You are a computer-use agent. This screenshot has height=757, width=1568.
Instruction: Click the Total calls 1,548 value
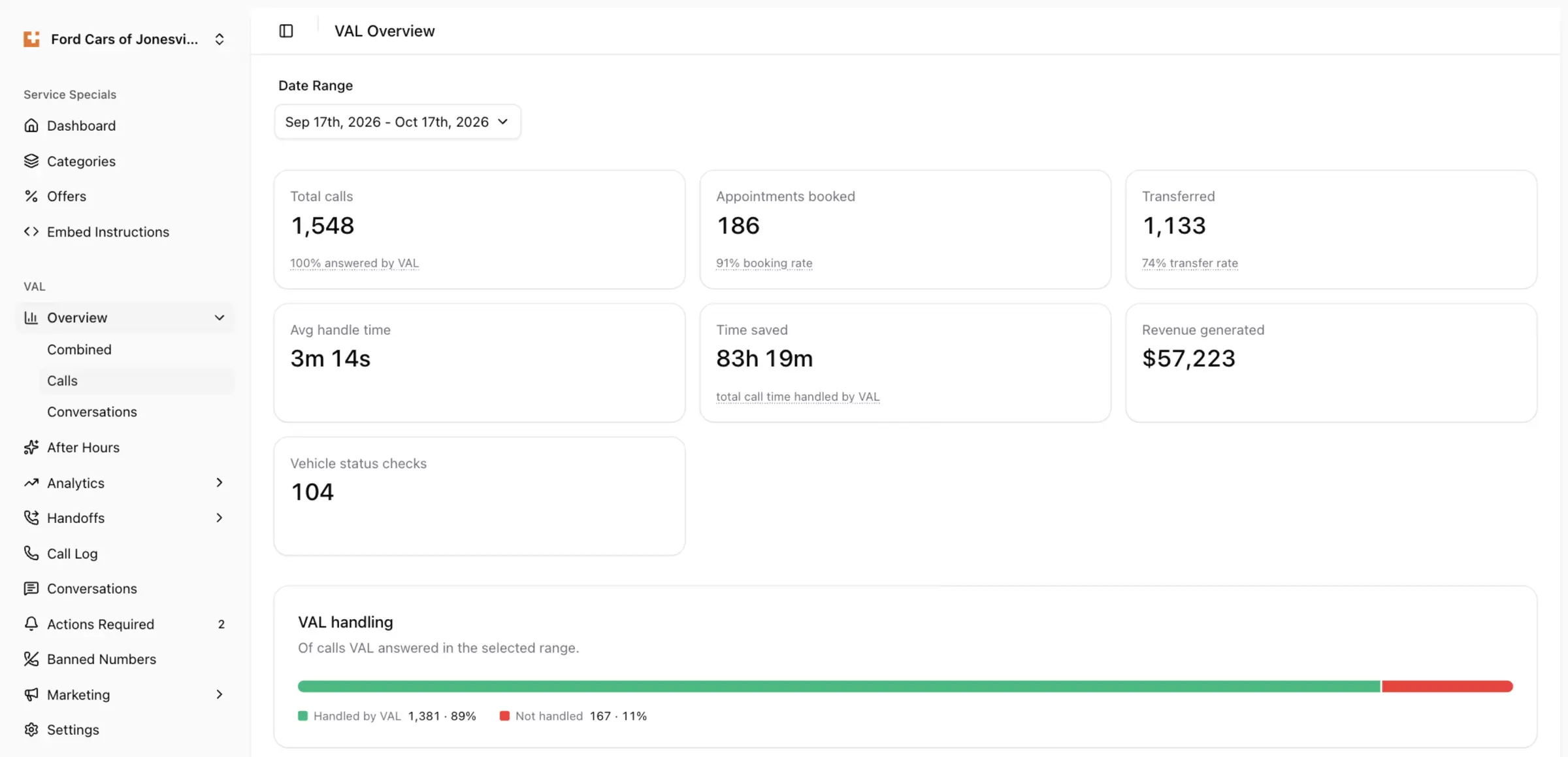coord(322,226)
